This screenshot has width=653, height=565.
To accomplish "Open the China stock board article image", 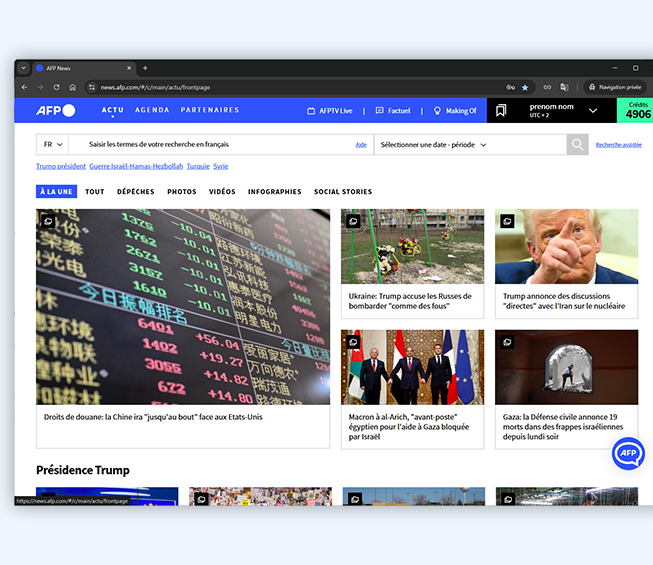I will click(x=183, y=306).
